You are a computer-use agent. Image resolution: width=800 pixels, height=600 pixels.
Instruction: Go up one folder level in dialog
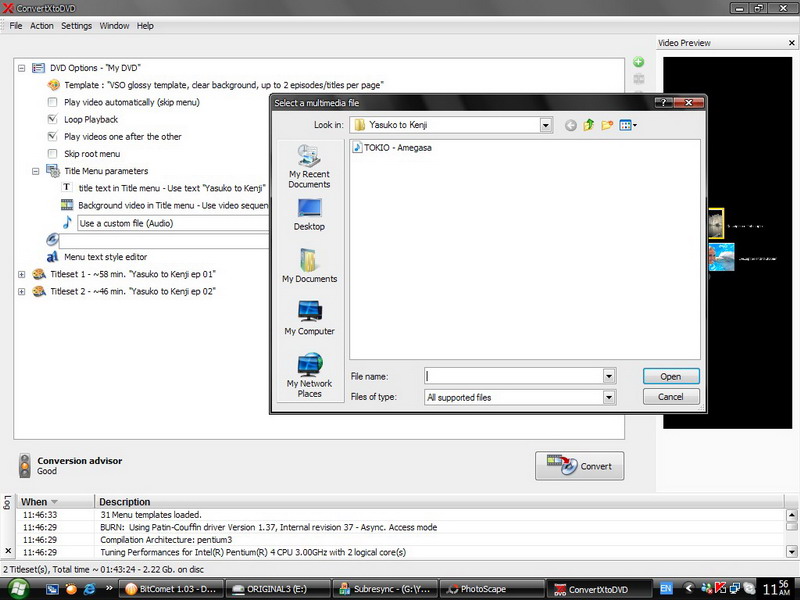tap(589, 125)
